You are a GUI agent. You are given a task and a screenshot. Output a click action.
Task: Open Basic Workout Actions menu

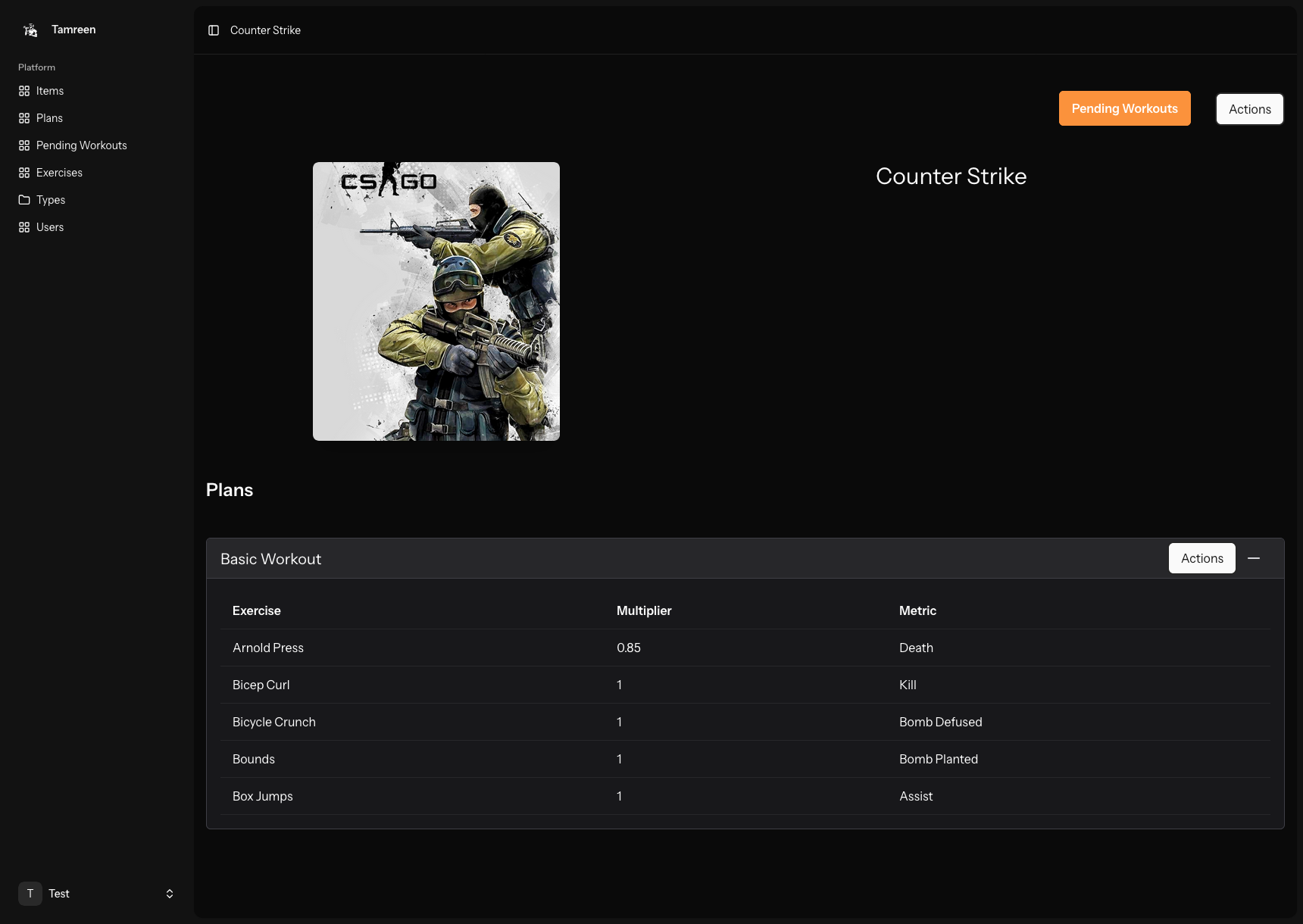[1202, 558]
